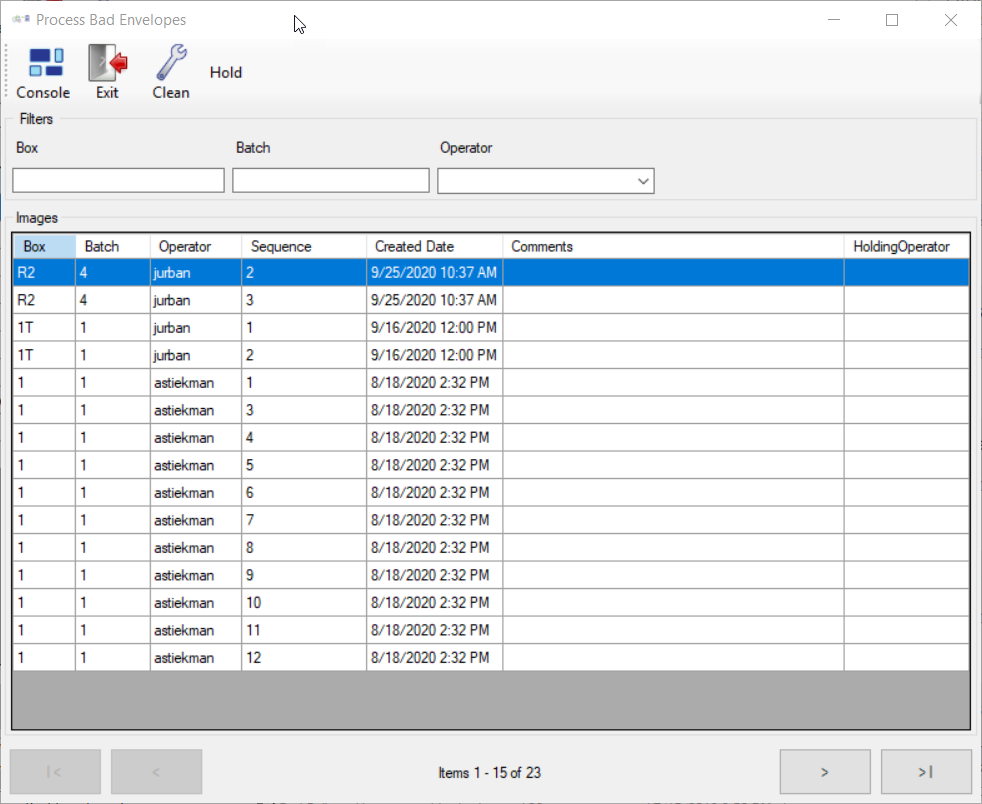Select astiekman row with sequence 8
The image size is (982, 804).
(x=491, y=548)
